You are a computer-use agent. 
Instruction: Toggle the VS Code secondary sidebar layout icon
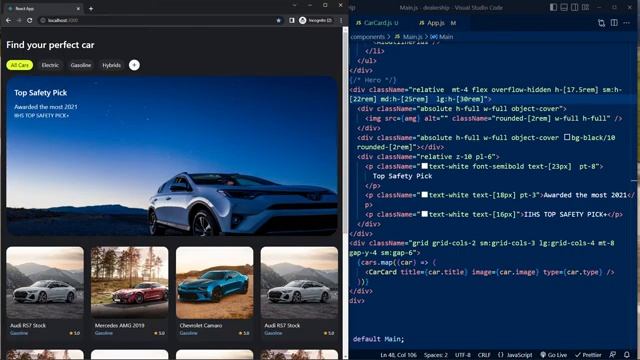pos(574,7)
